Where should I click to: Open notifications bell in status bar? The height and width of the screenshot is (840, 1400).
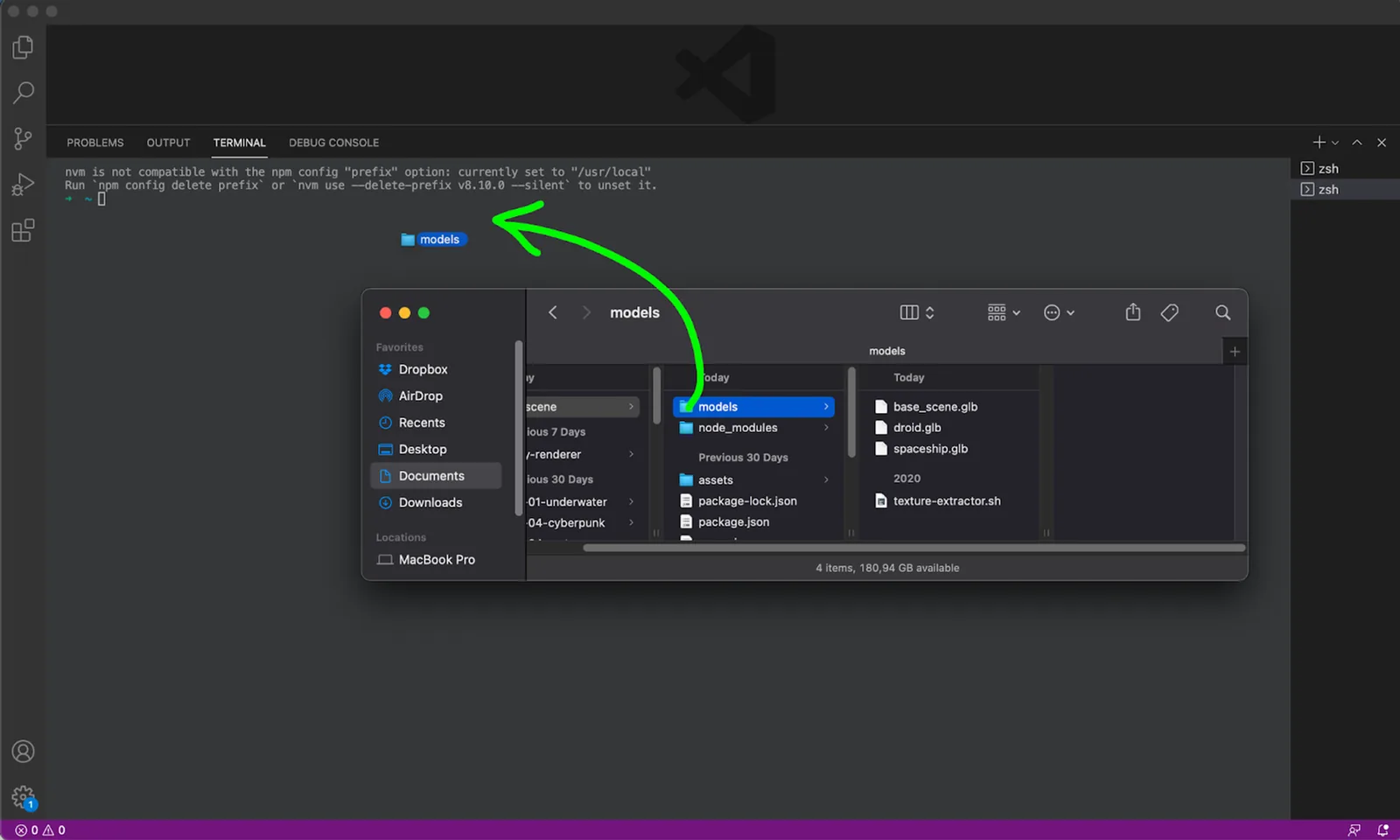point(1383,830)
